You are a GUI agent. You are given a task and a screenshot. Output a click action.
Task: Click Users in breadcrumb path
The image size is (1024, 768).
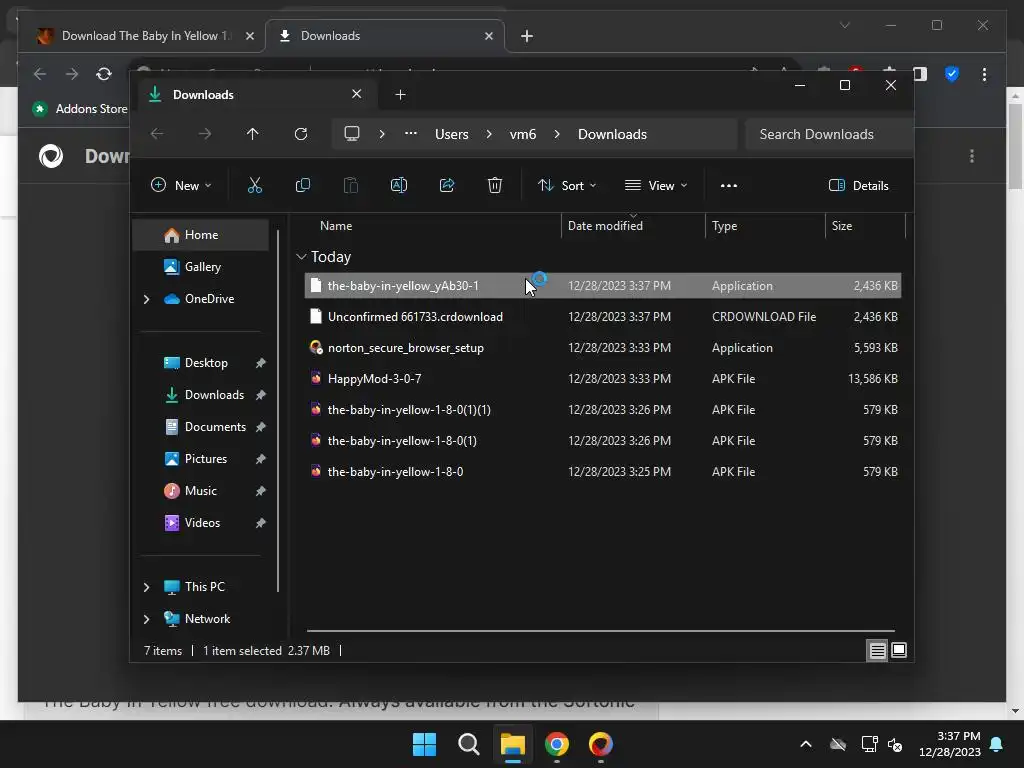452,134
